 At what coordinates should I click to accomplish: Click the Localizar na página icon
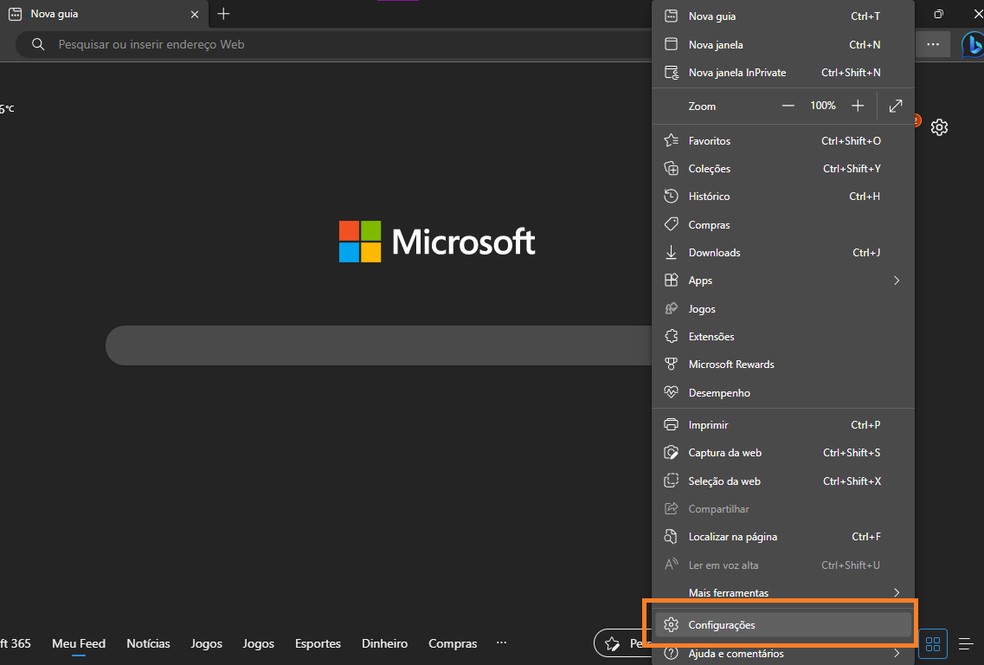pos(671,536)
